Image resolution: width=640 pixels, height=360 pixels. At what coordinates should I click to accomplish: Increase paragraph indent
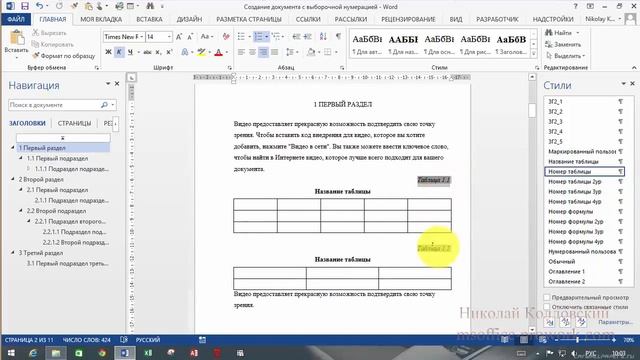tap(308, 37)
